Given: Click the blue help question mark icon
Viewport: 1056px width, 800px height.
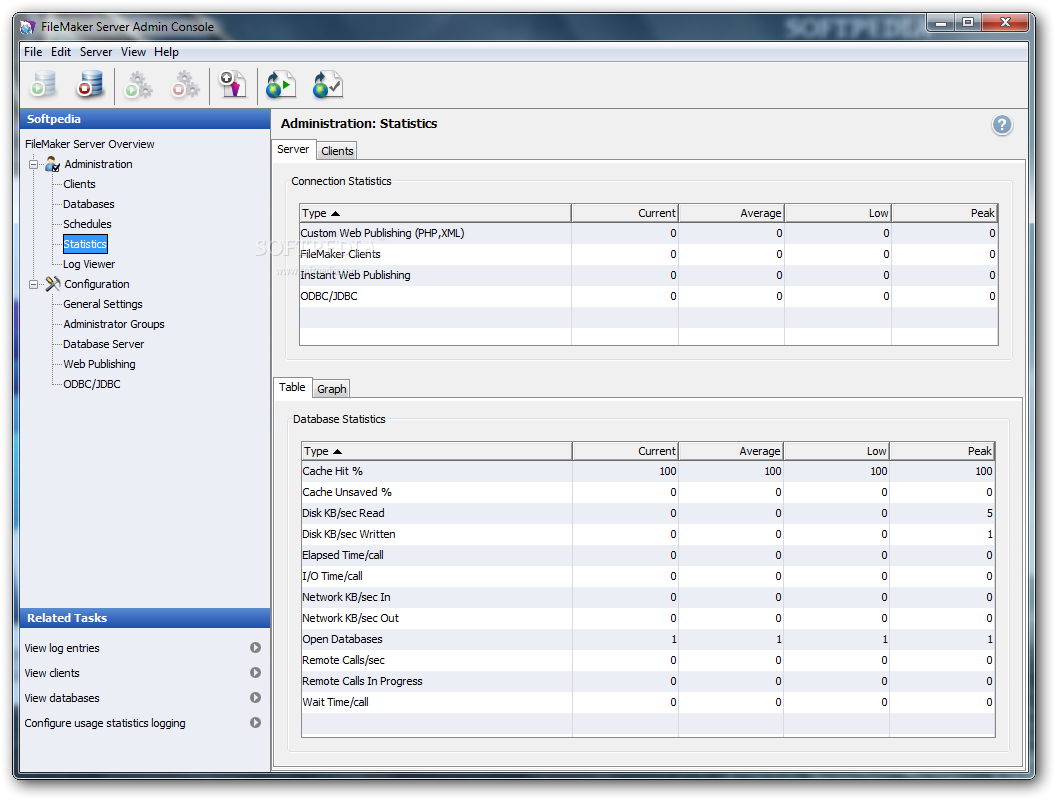Looking at the screenshot, I should pos(1001,125).
